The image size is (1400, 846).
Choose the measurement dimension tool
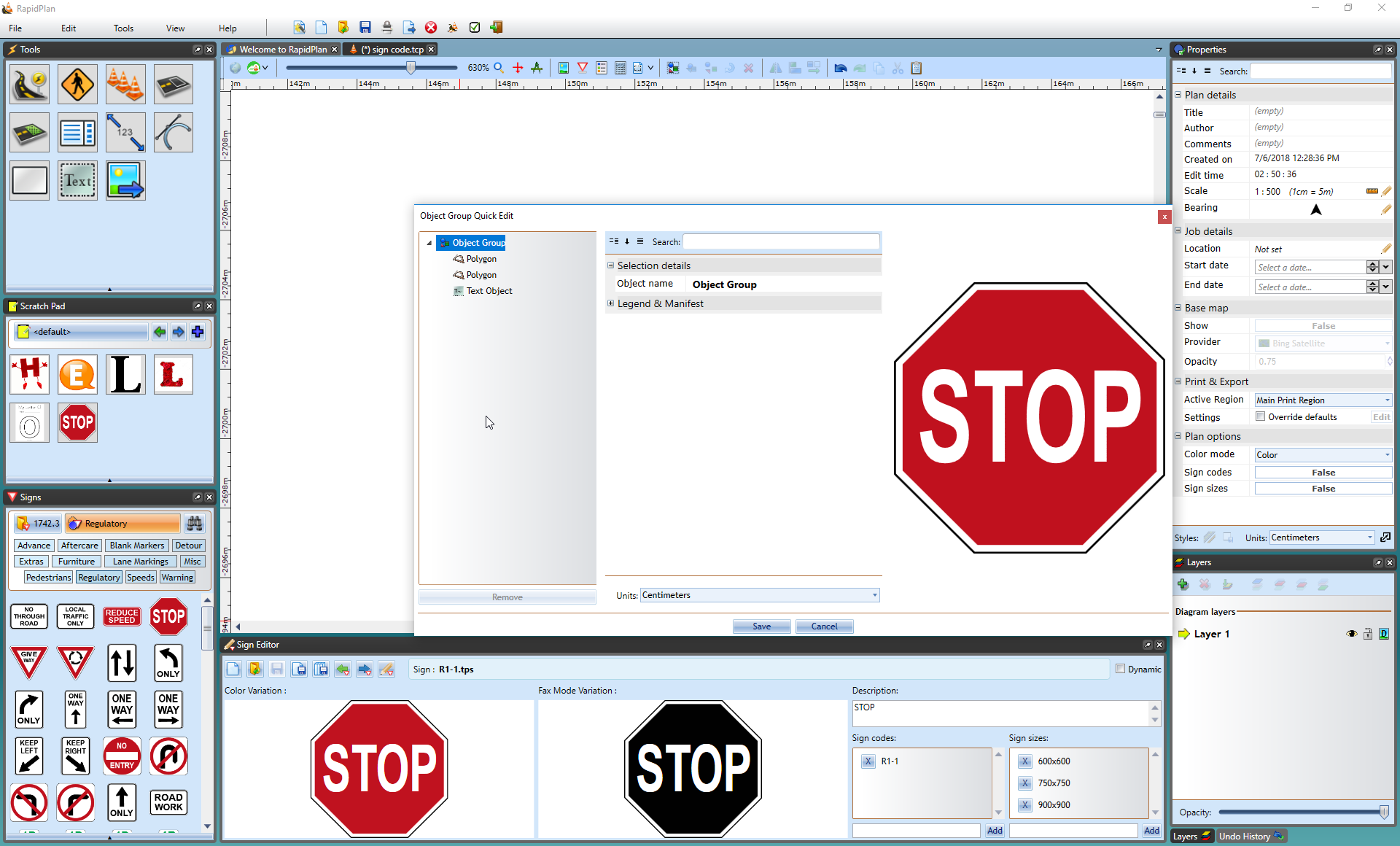coord(125,133)
